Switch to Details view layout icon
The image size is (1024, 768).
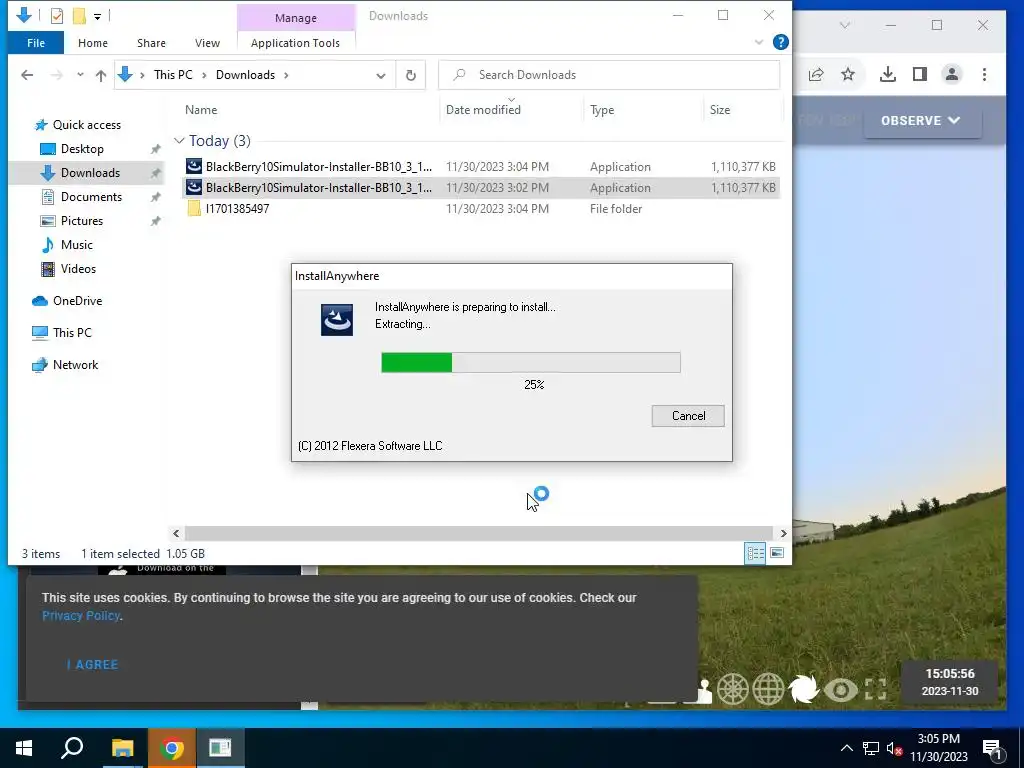tap(756, 554)
